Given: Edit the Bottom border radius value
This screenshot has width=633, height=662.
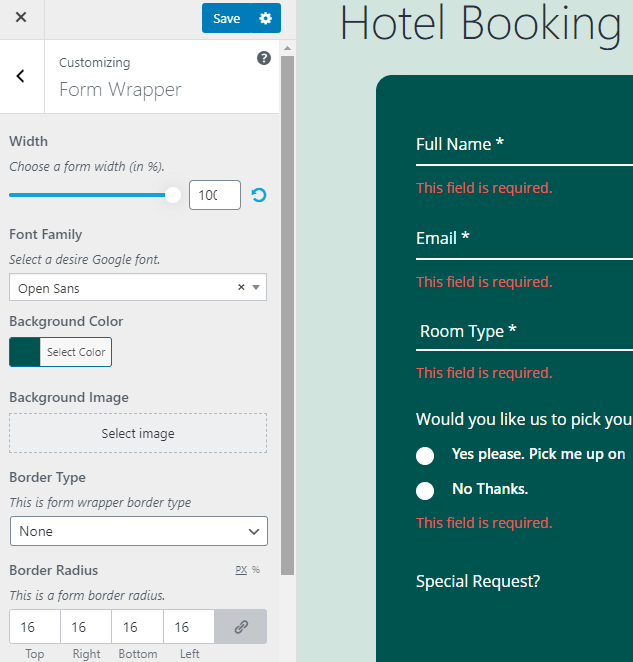Looking at the screenshot, I should (138, 627).
